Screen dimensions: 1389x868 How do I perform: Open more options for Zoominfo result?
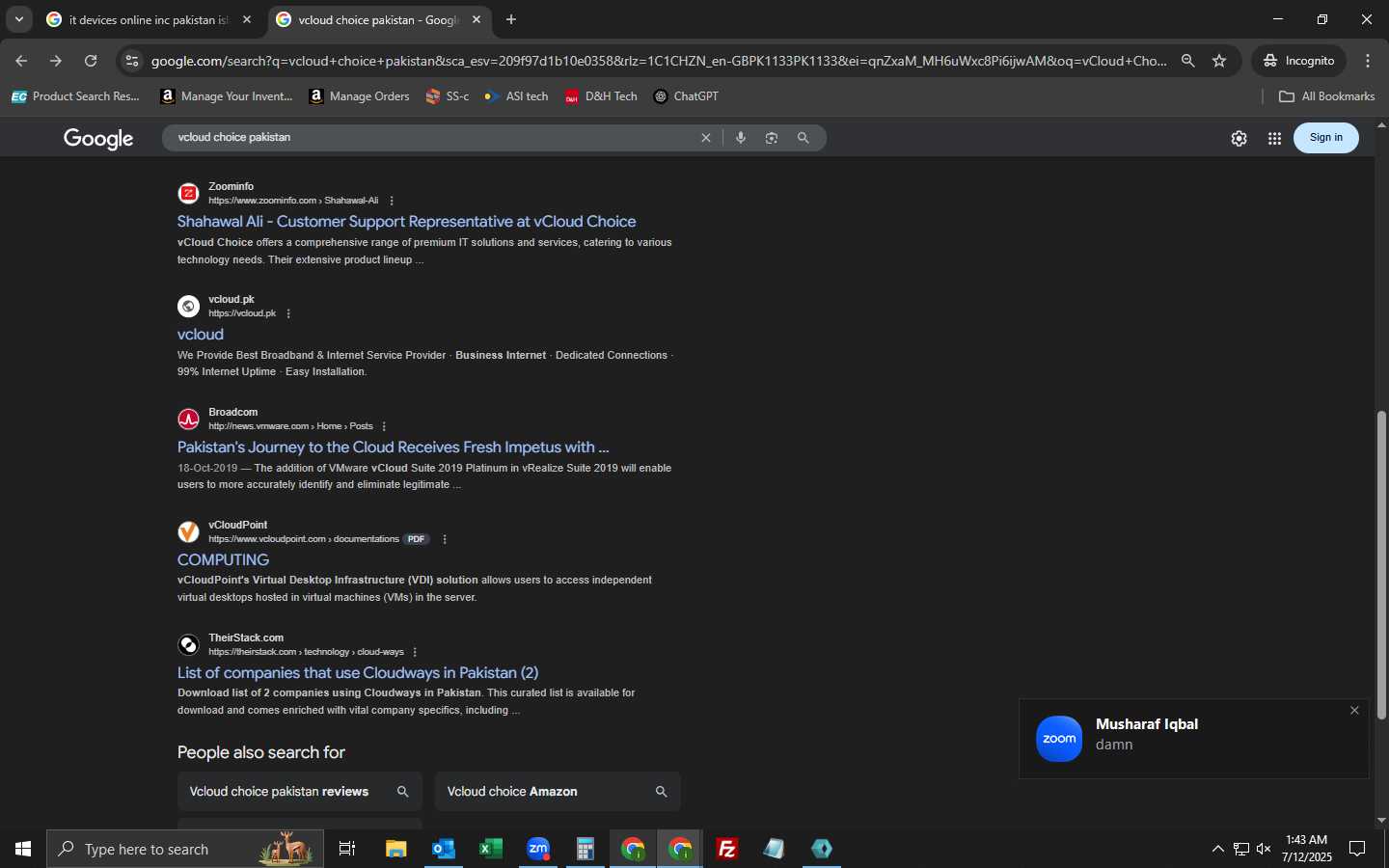[x=392, y=201]
